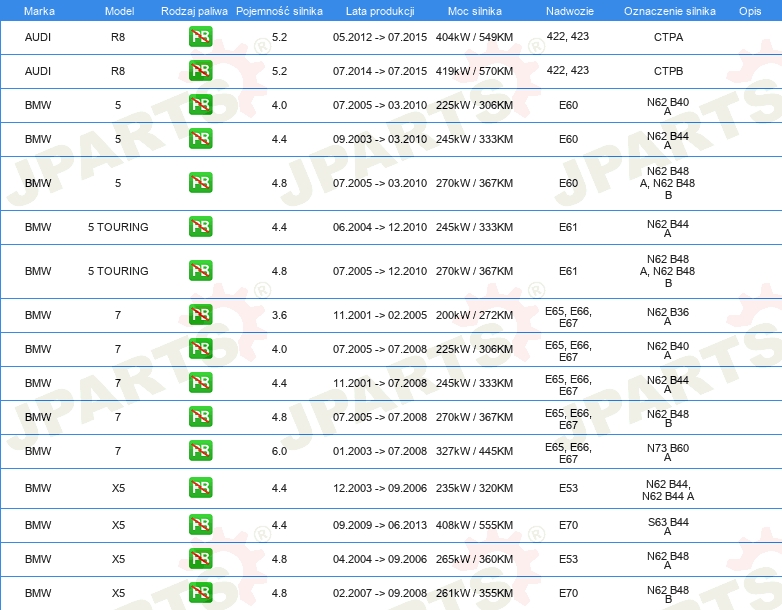The image size is (782, 610).
Task: Click the production dates 06.2004 -> 12.2010
Action: pos(380,227)
